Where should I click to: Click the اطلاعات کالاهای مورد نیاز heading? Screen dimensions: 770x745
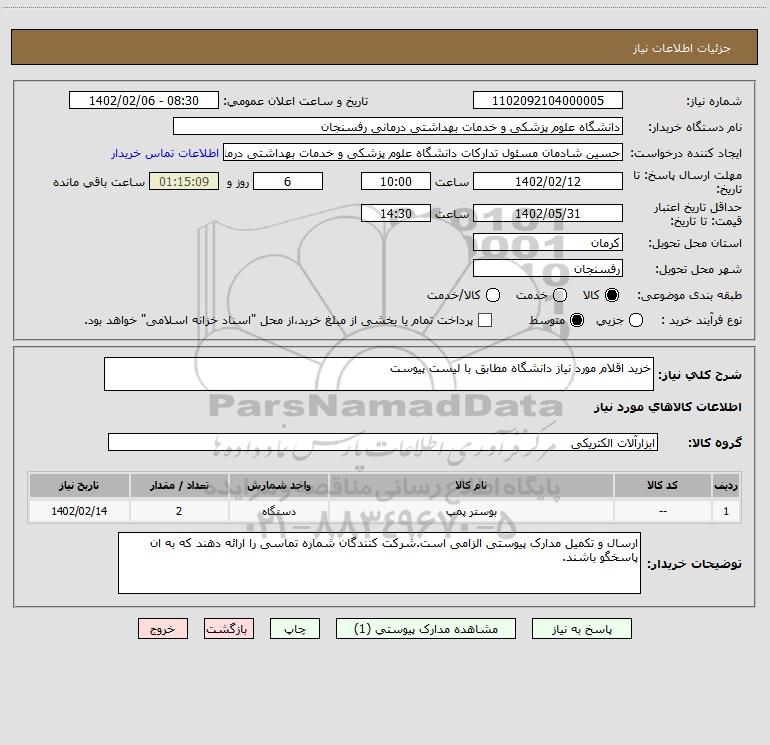(x=668, y=407)
